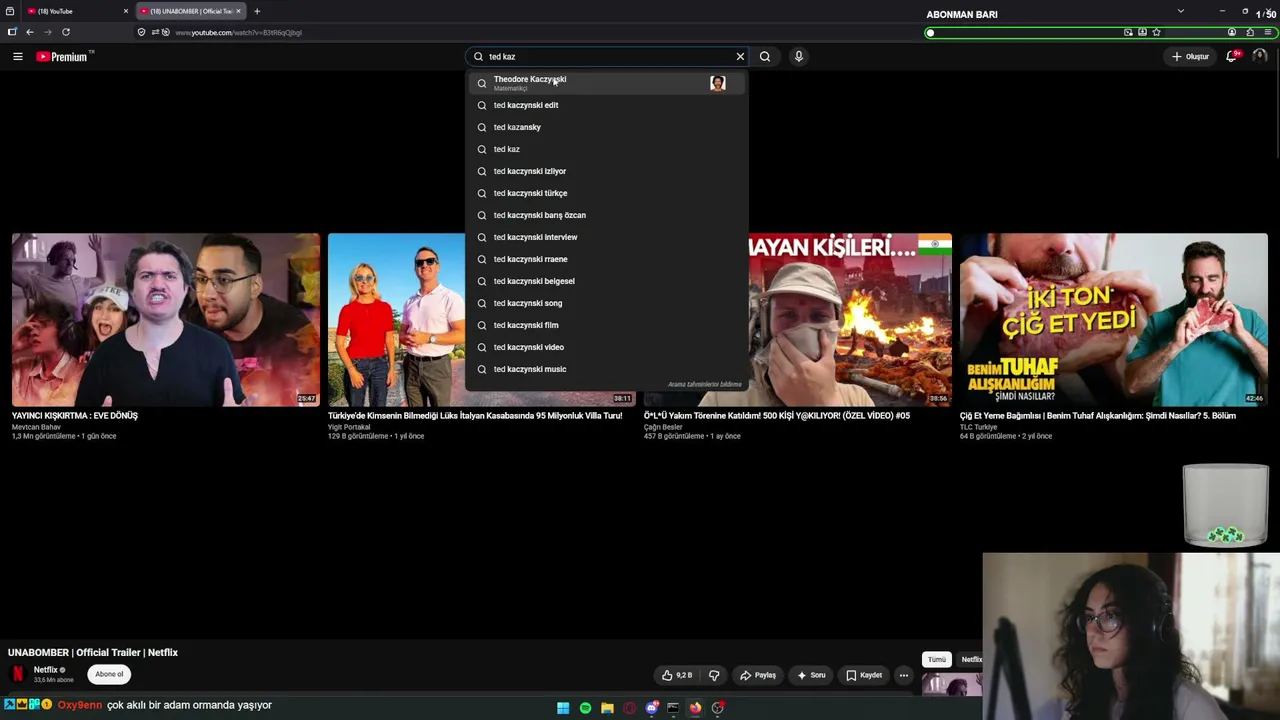
Task: Click the Theodore Kaczynski portrait thumbnail
Action: coord(718,83)
